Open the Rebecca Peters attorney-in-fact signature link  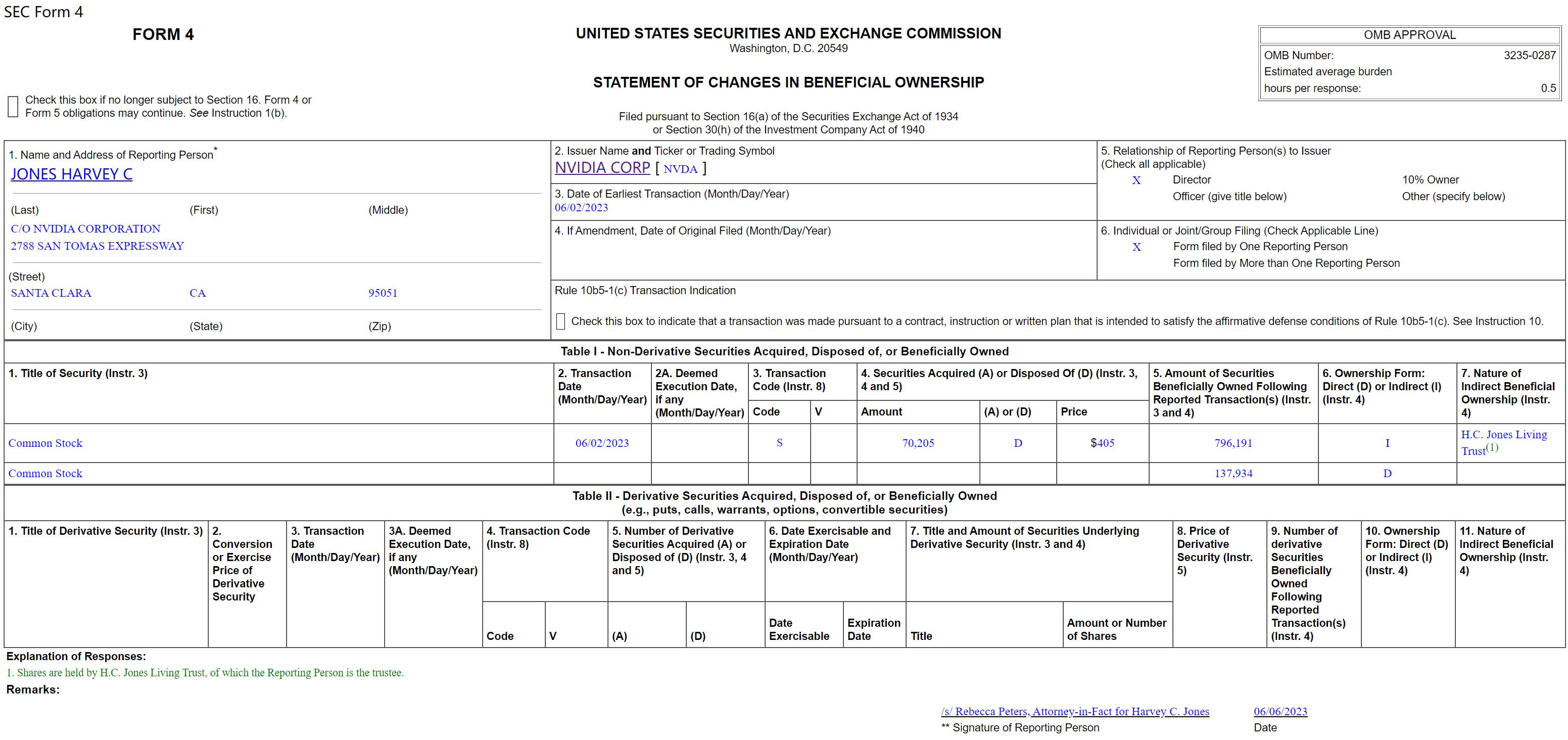tap(1075, 711)
